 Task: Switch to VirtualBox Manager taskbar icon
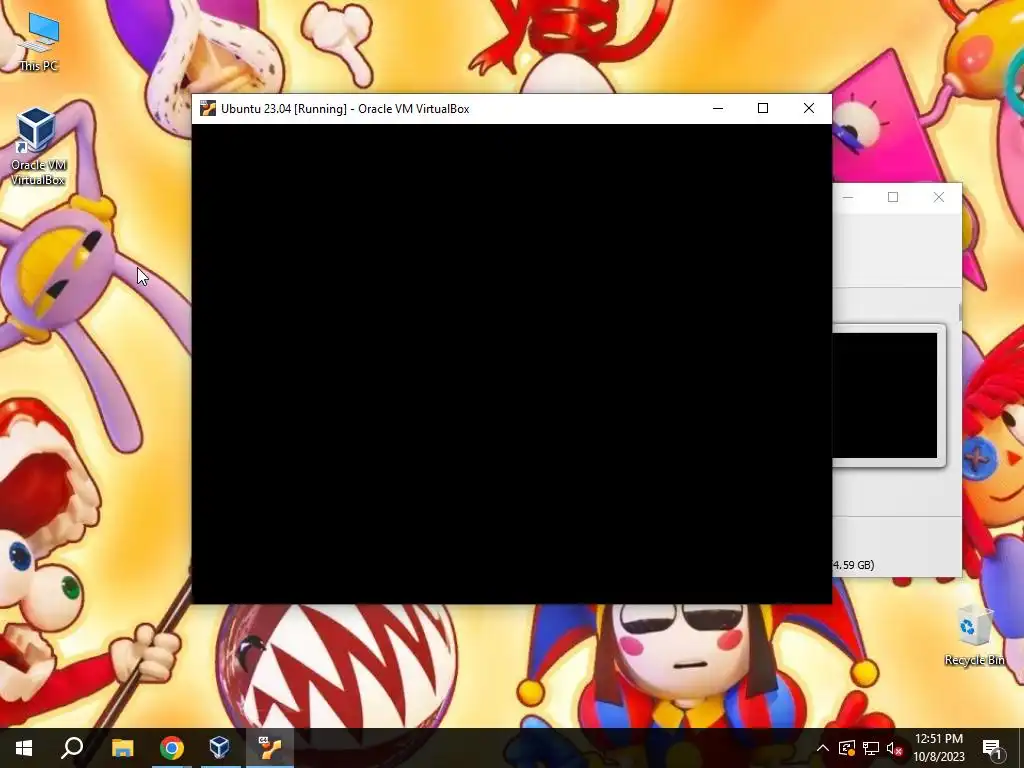pos(220,748)
